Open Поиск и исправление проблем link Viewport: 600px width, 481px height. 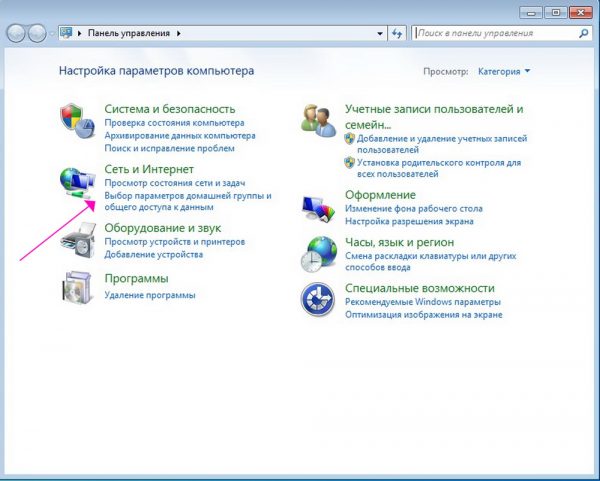pyautogui.click(x=169, y=148)
